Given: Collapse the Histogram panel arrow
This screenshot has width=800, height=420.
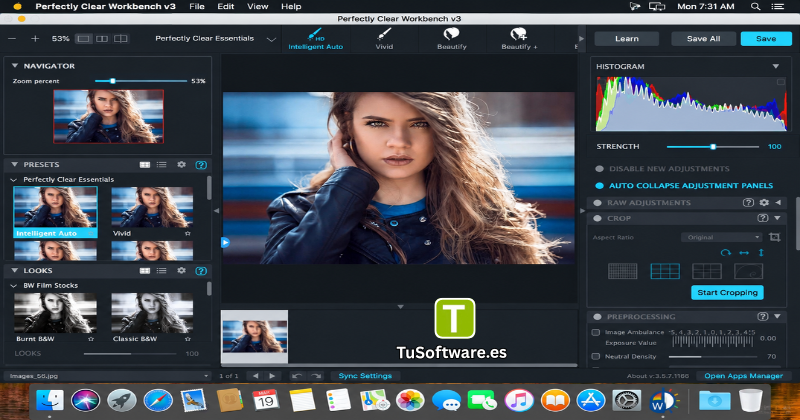Looking at the screenshot, I should (x=776, y=66).
